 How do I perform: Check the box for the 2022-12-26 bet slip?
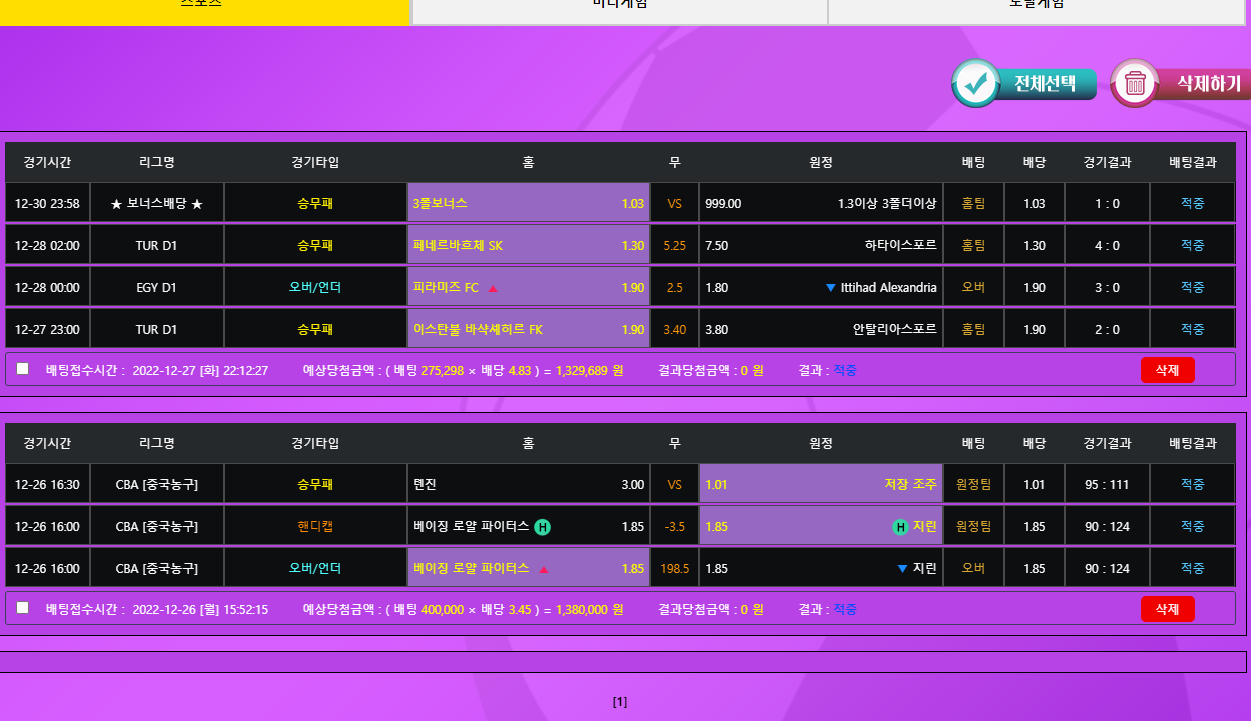[23, 608]
